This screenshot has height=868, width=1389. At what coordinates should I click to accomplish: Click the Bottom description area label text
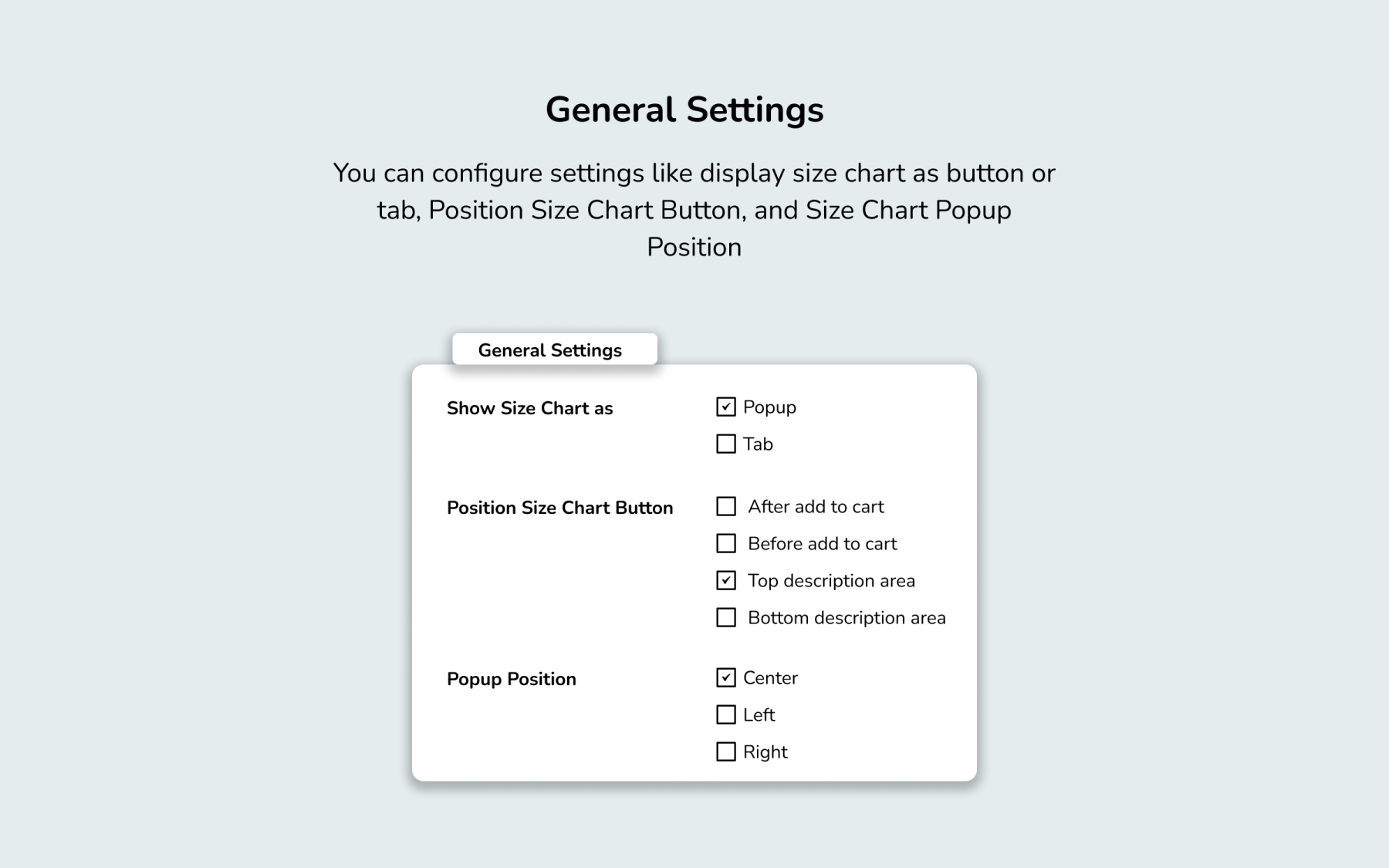coord(847,618)
